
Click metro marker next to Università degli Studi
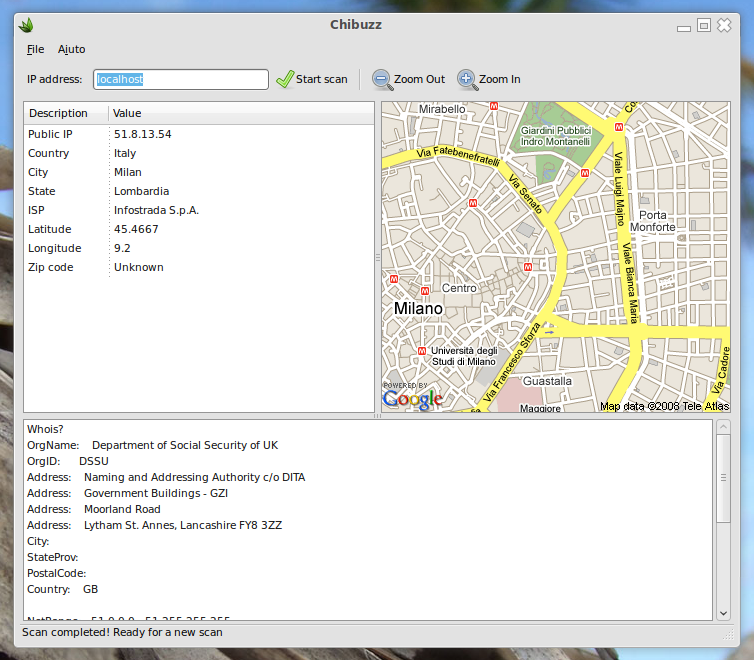pos(422,351)
